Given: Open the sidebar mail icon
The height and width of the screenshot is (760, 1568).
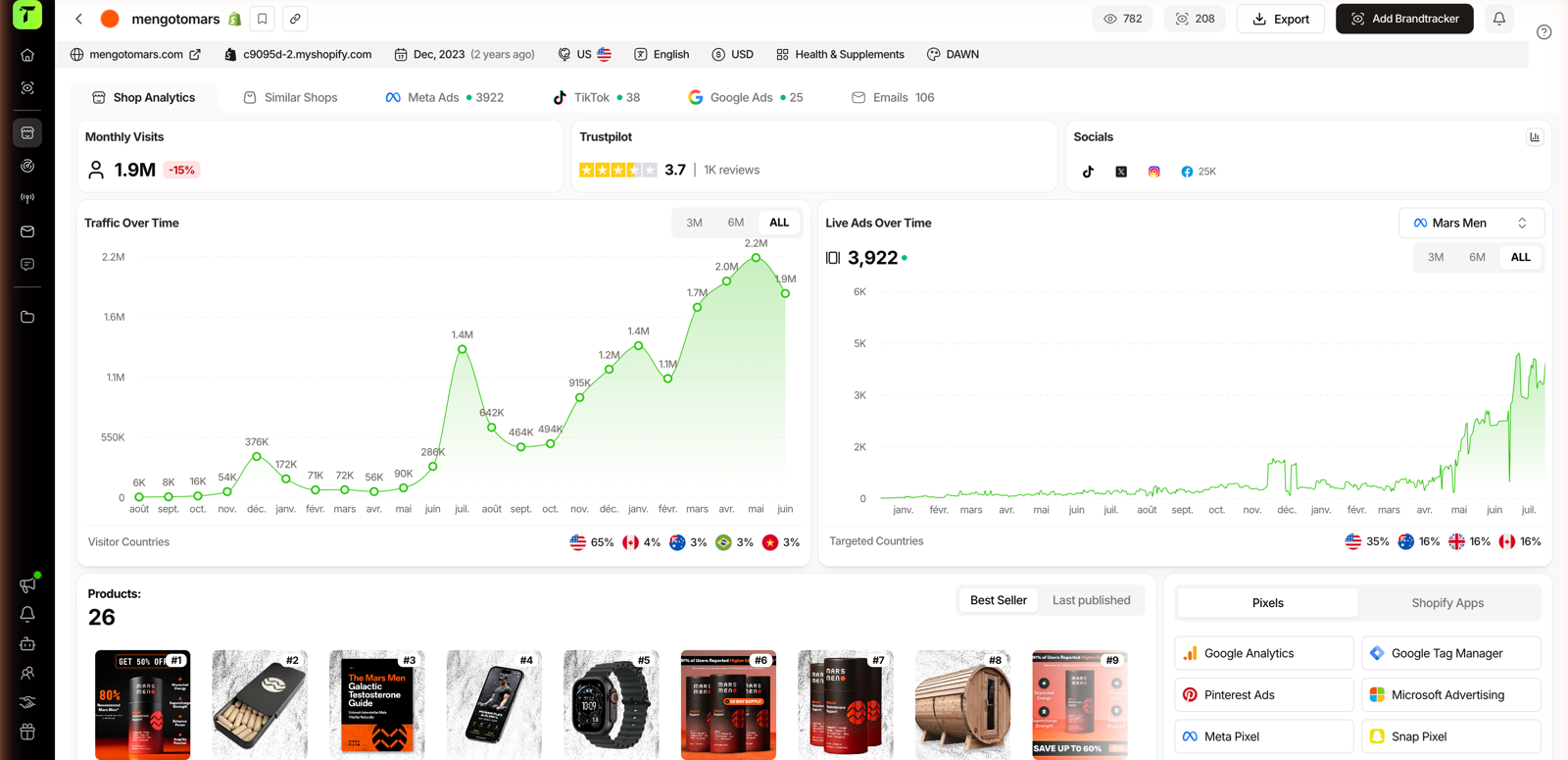Looking at the screenshot, I should tap(27, 231).
